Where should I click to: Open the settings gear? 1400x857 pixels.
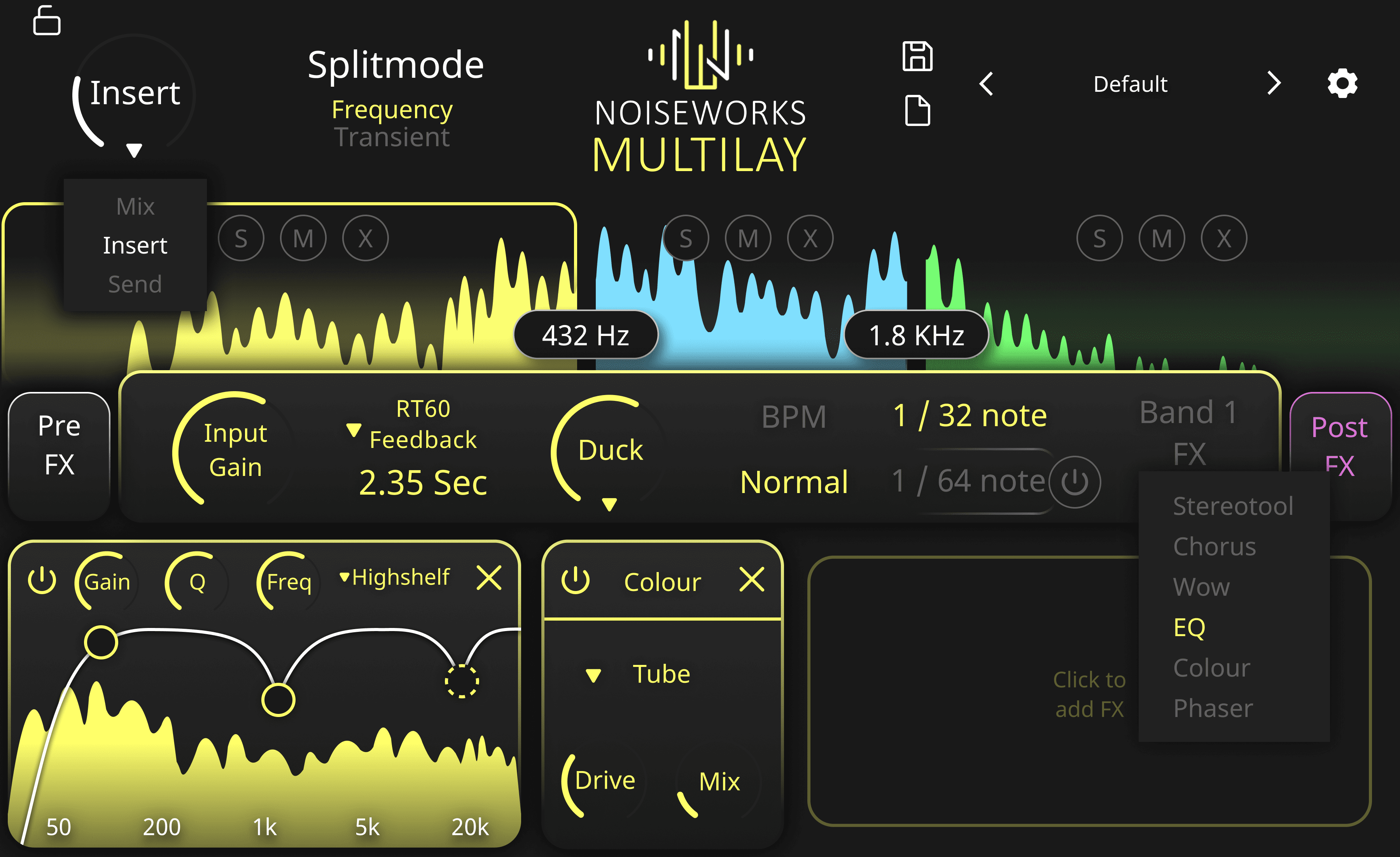click(x=1342, y=84)
